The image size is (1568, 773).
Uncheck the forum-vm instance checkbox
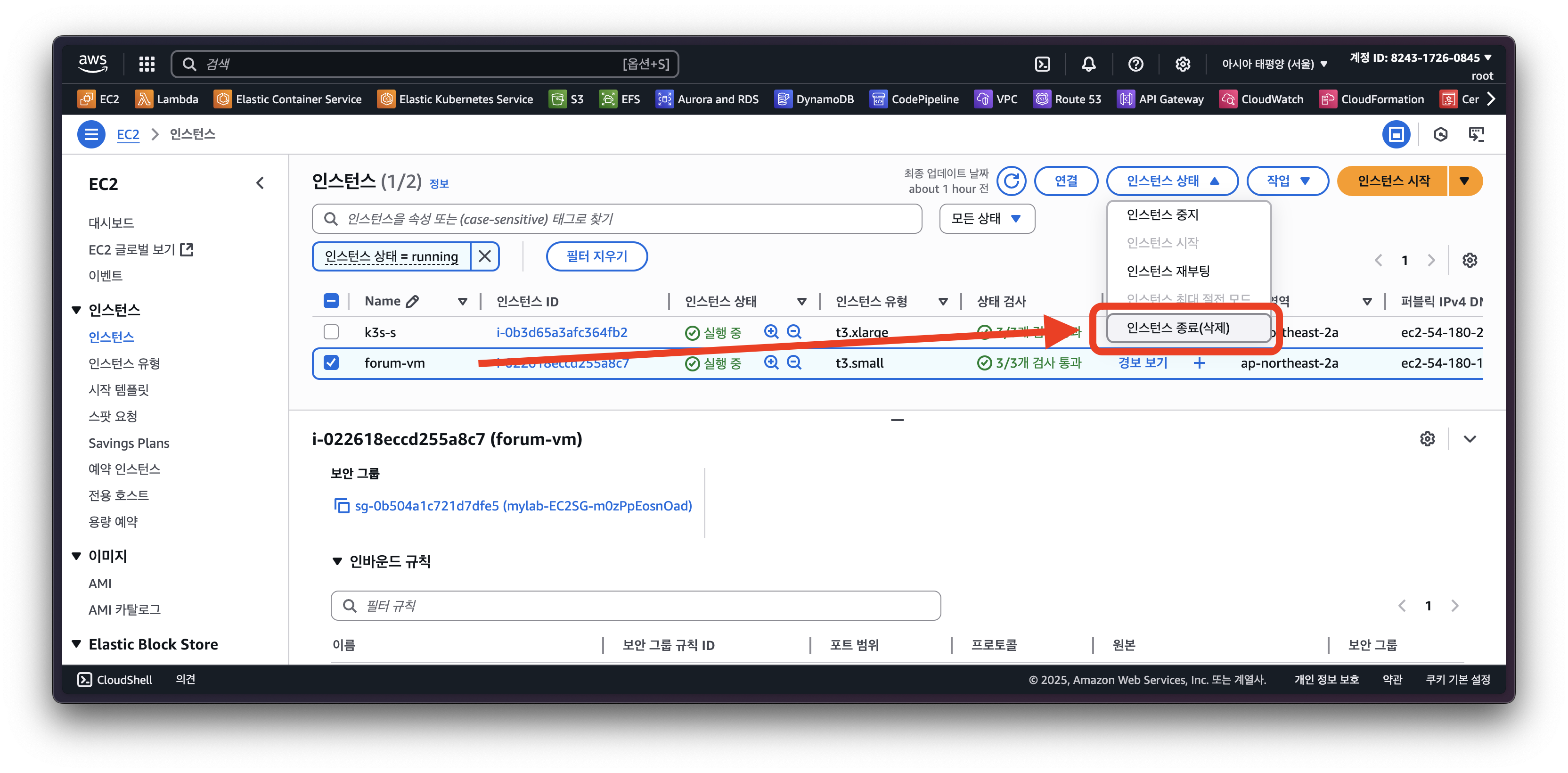(331, 362)
